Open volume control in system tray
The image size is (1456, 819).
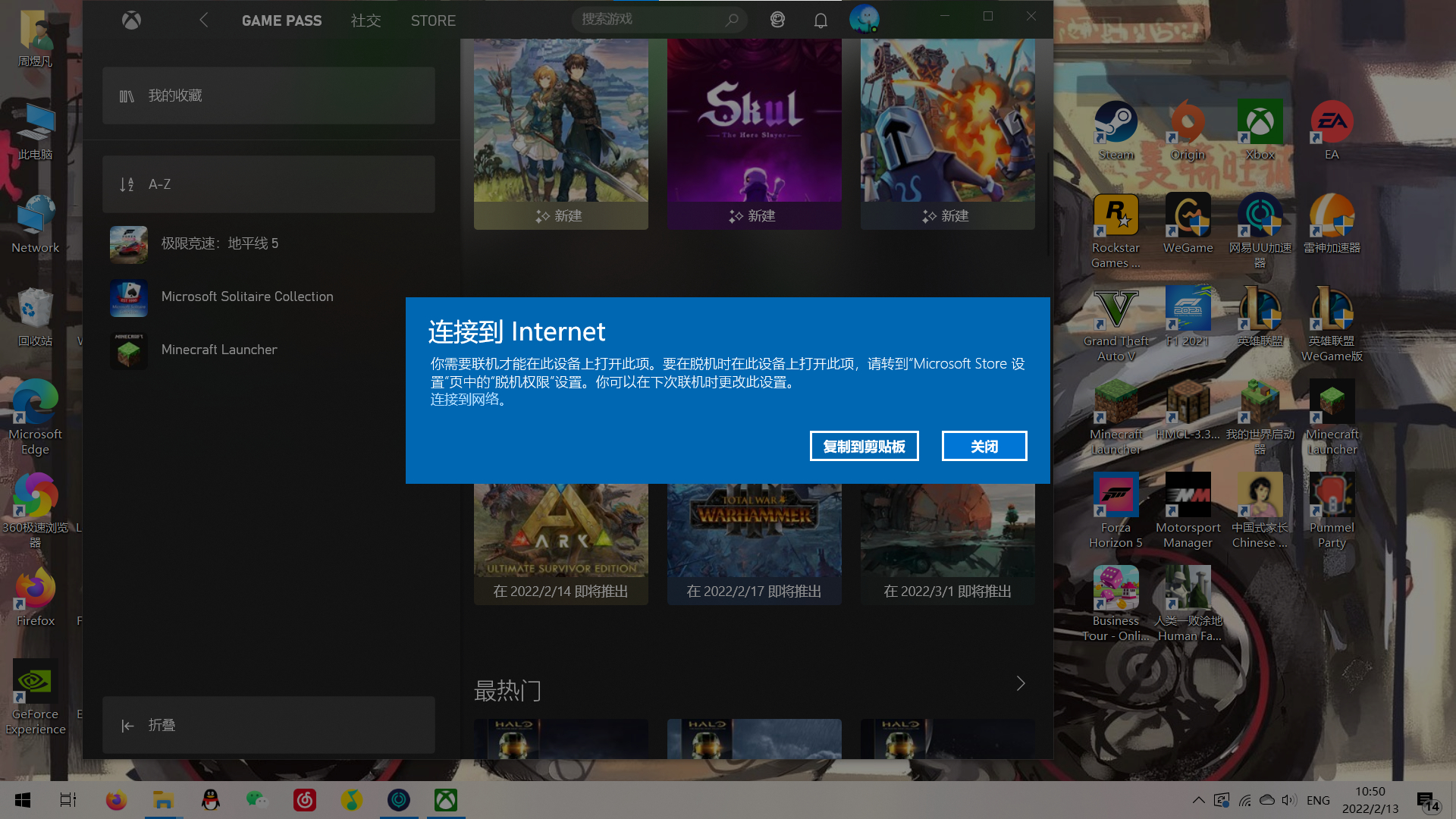tap(1289, 800)
